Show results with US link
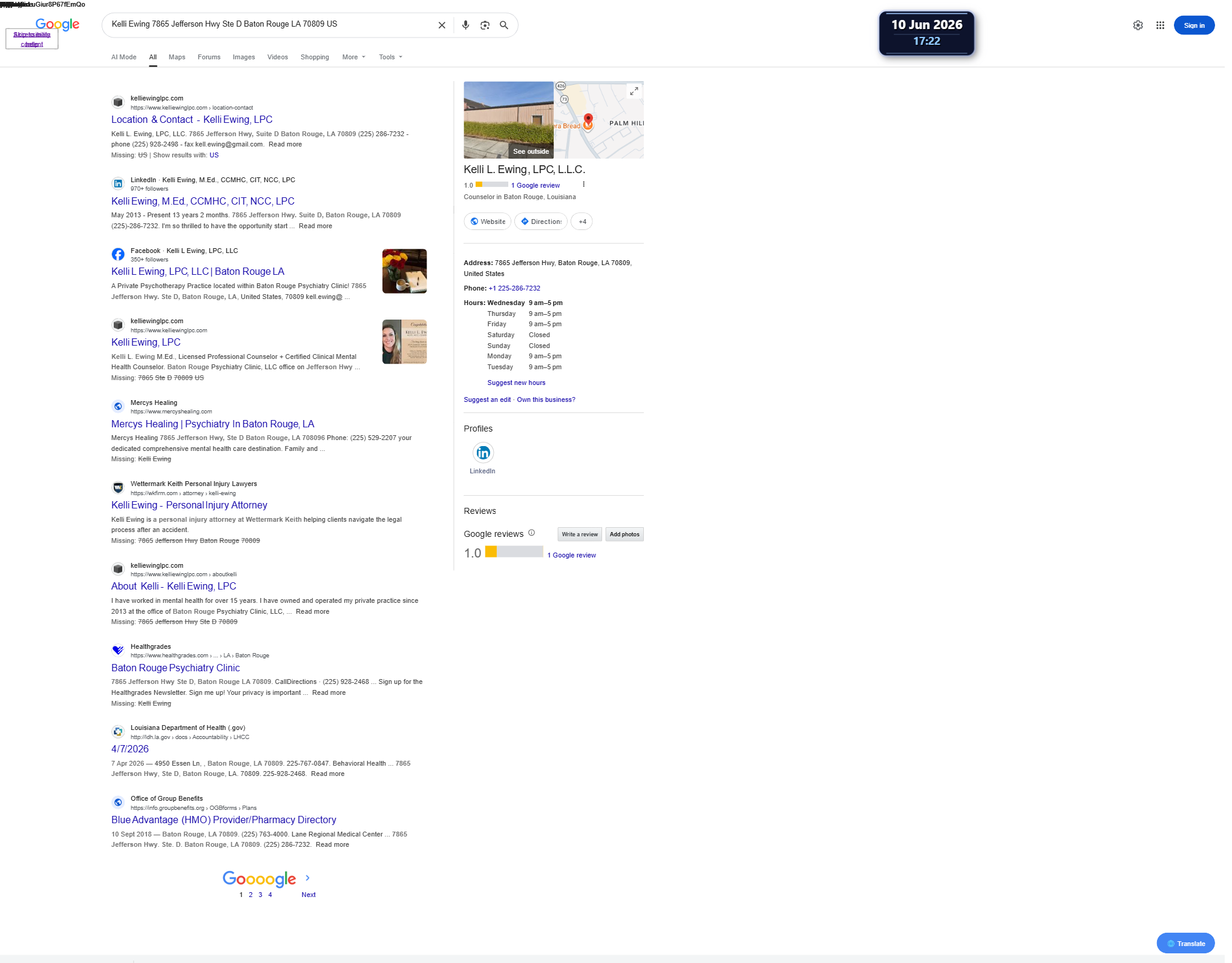 [214, 155]
